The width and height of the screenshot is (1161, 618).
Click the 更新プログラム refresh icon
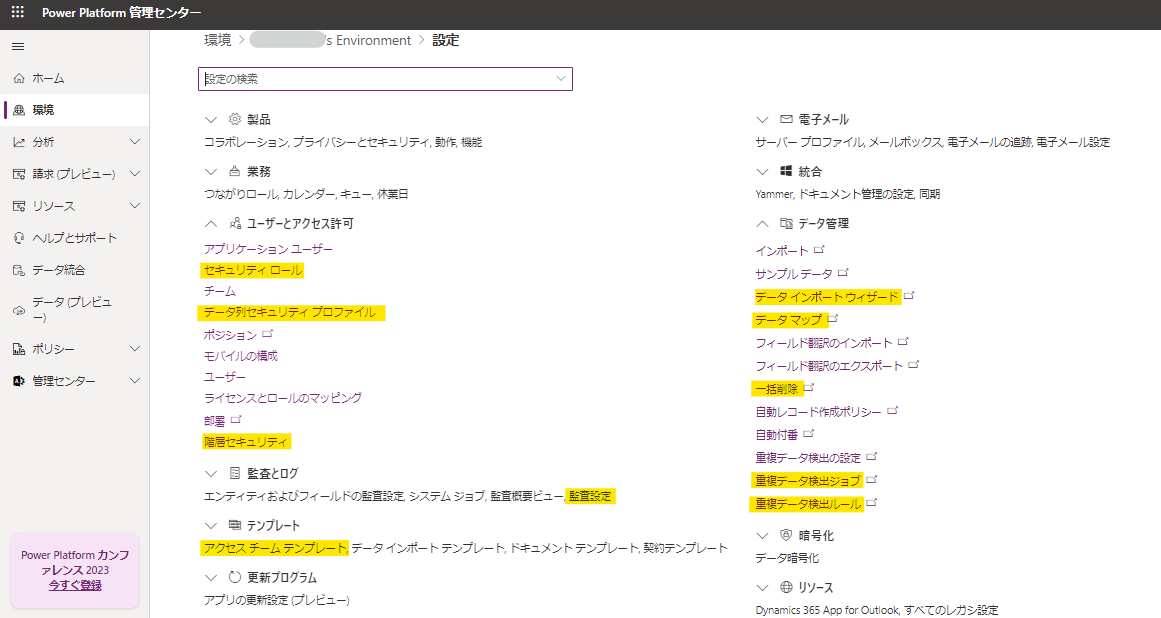[235, 577]
